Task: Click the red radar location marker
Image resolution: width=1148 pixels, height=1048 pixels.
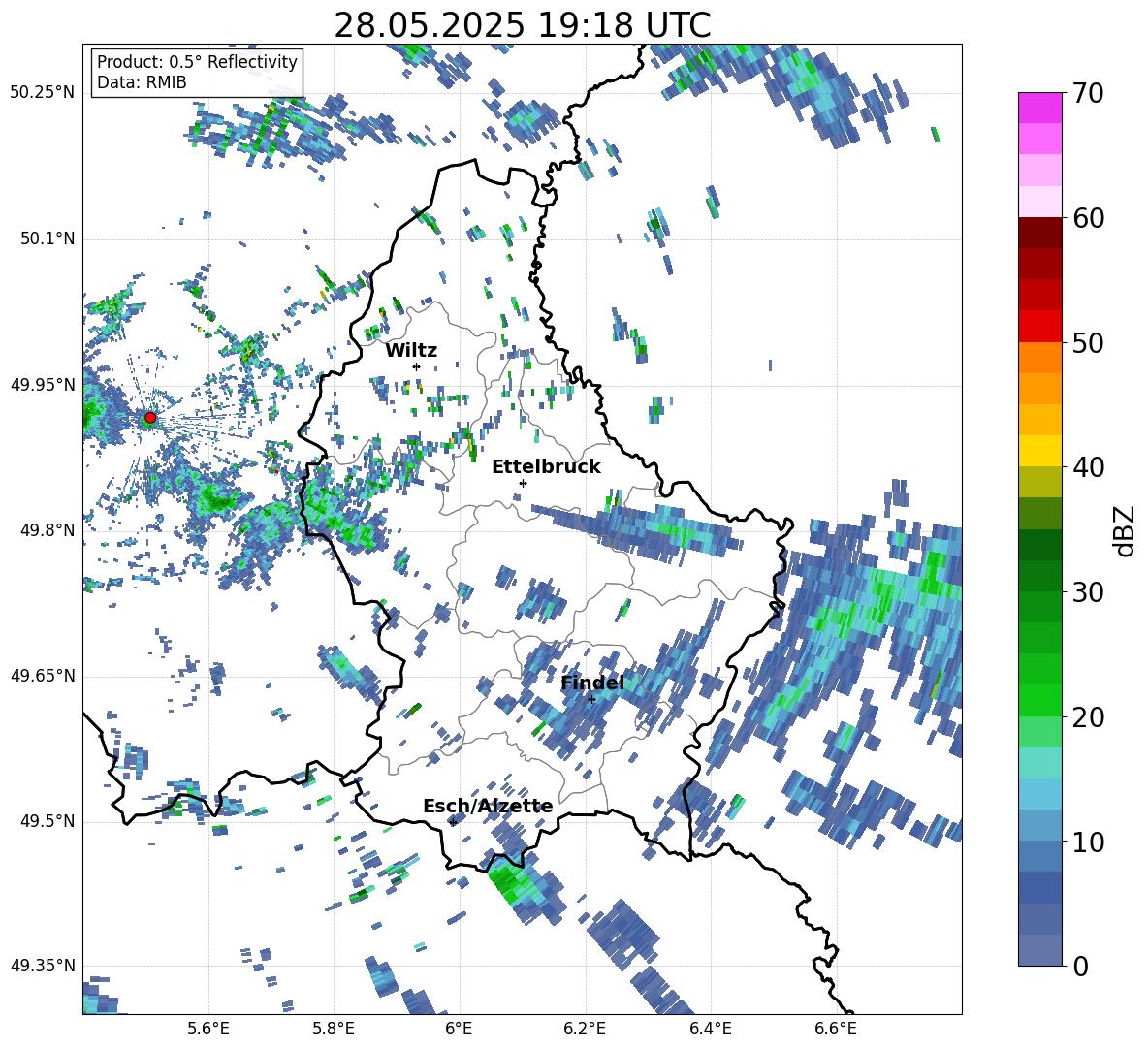Action: pyautogui.click(x=150, y=418)
